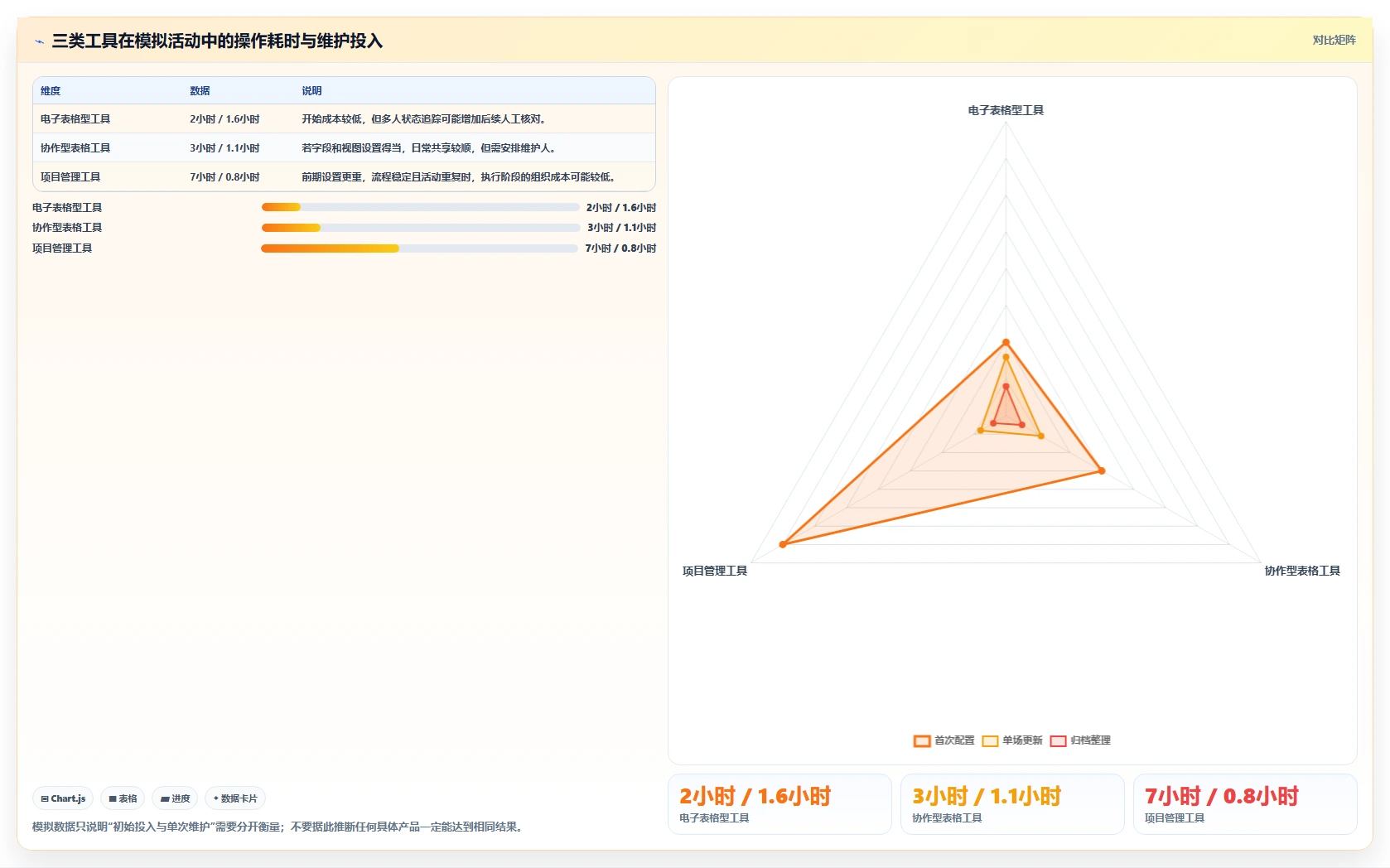Click table cell 2小时 / 1.6小时
Viewport: 1390px width, 868px height.
[224, 119]
